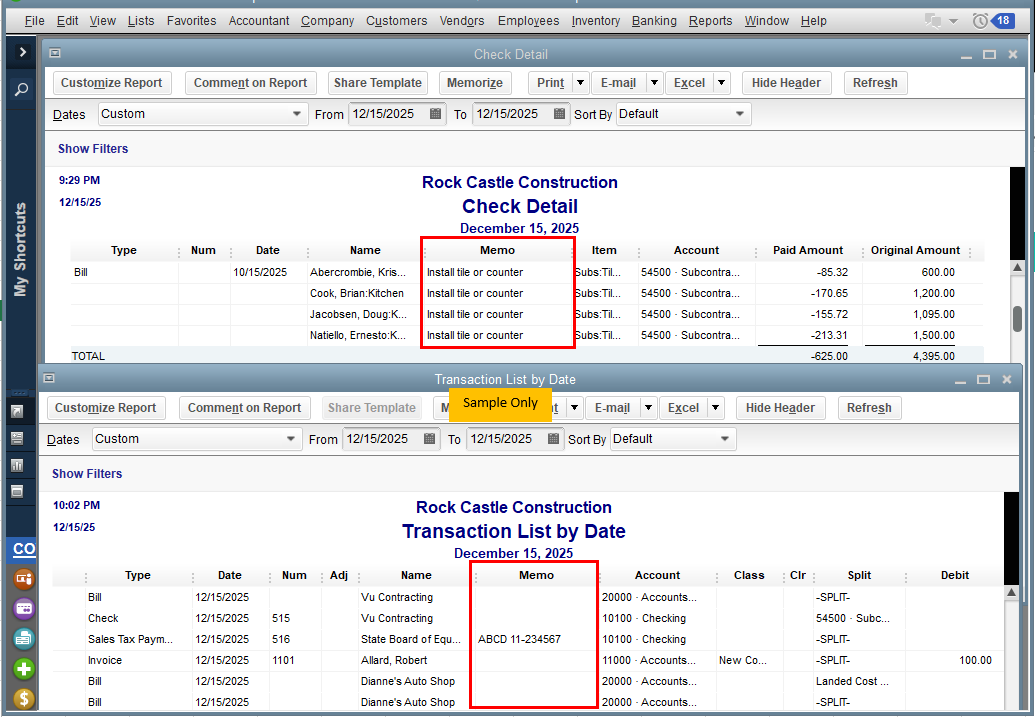Expand Sort By dropdown in Check Detail
The image size is (1035, 717).
[x=739, y=114]
